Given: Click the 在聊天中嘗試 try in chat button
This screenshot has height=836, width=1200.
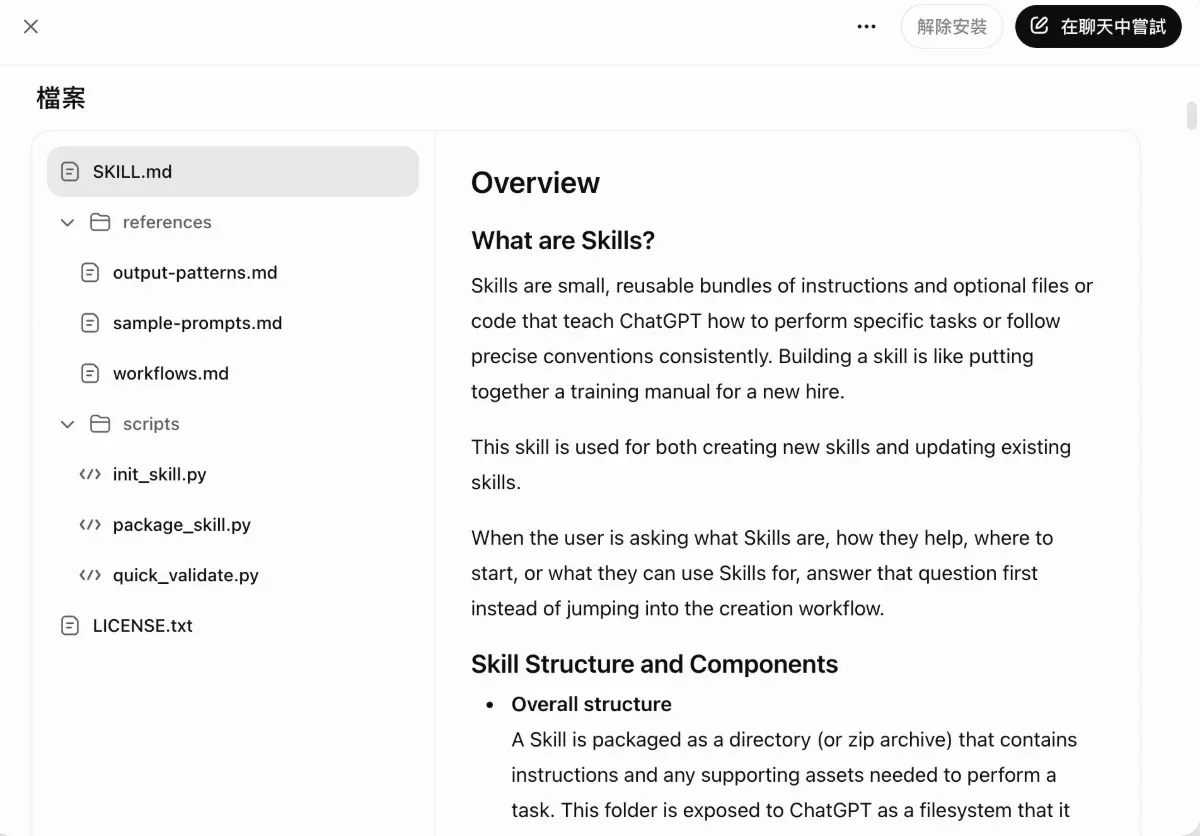Looking at the screenshot, I should [x=1098, y=27].
